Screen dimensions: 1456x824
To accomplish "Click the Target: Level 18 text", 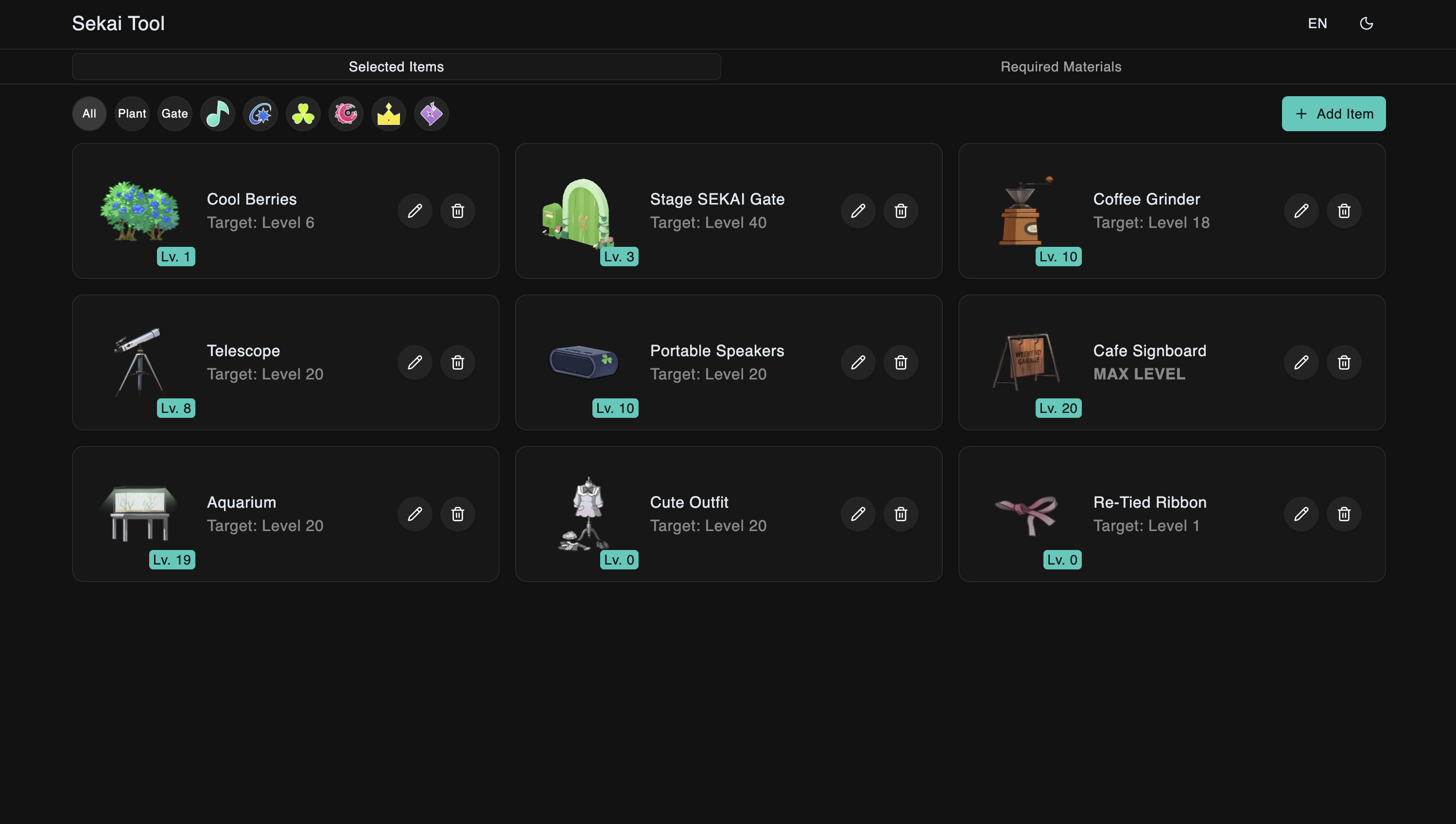I will click(1151, 223).
